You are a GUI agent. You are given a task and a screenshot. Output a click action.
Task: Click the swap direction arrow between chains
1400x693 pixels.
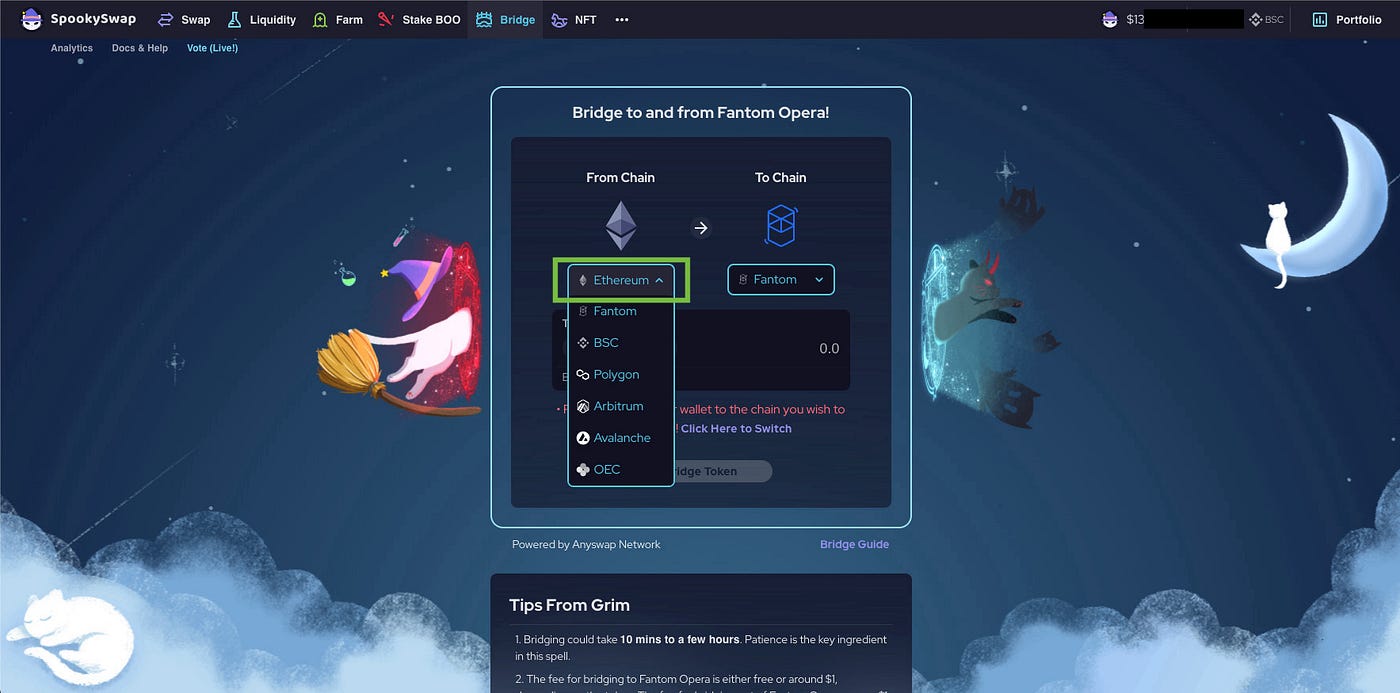click(701, 228)
